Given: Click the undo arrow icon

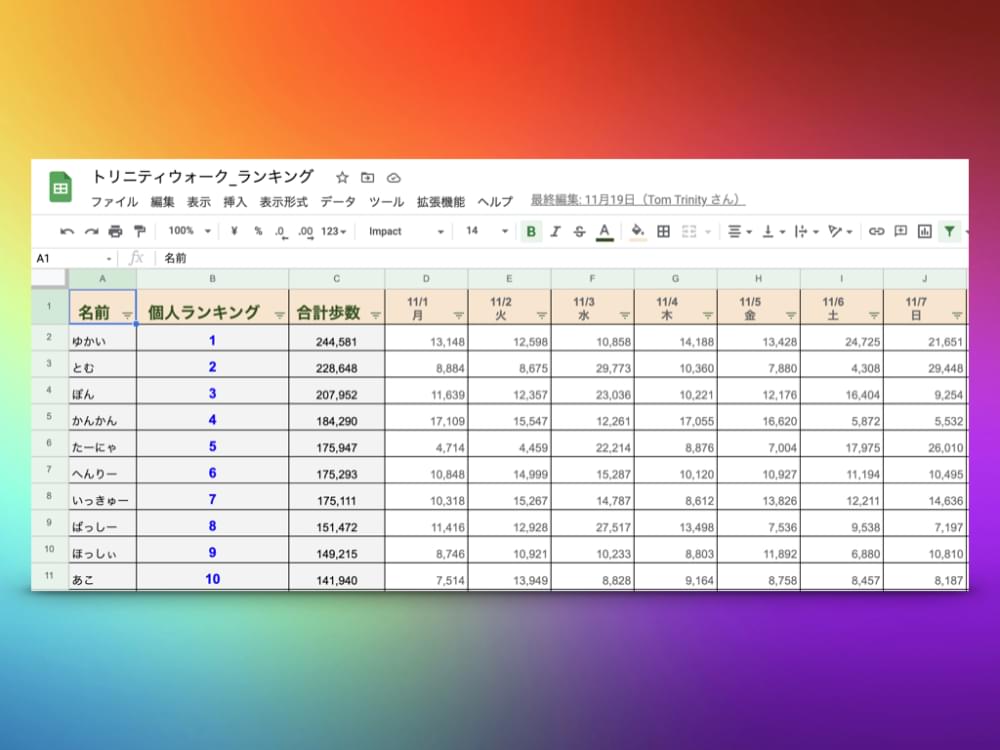Looking at the screenshot, I should 67,231.
